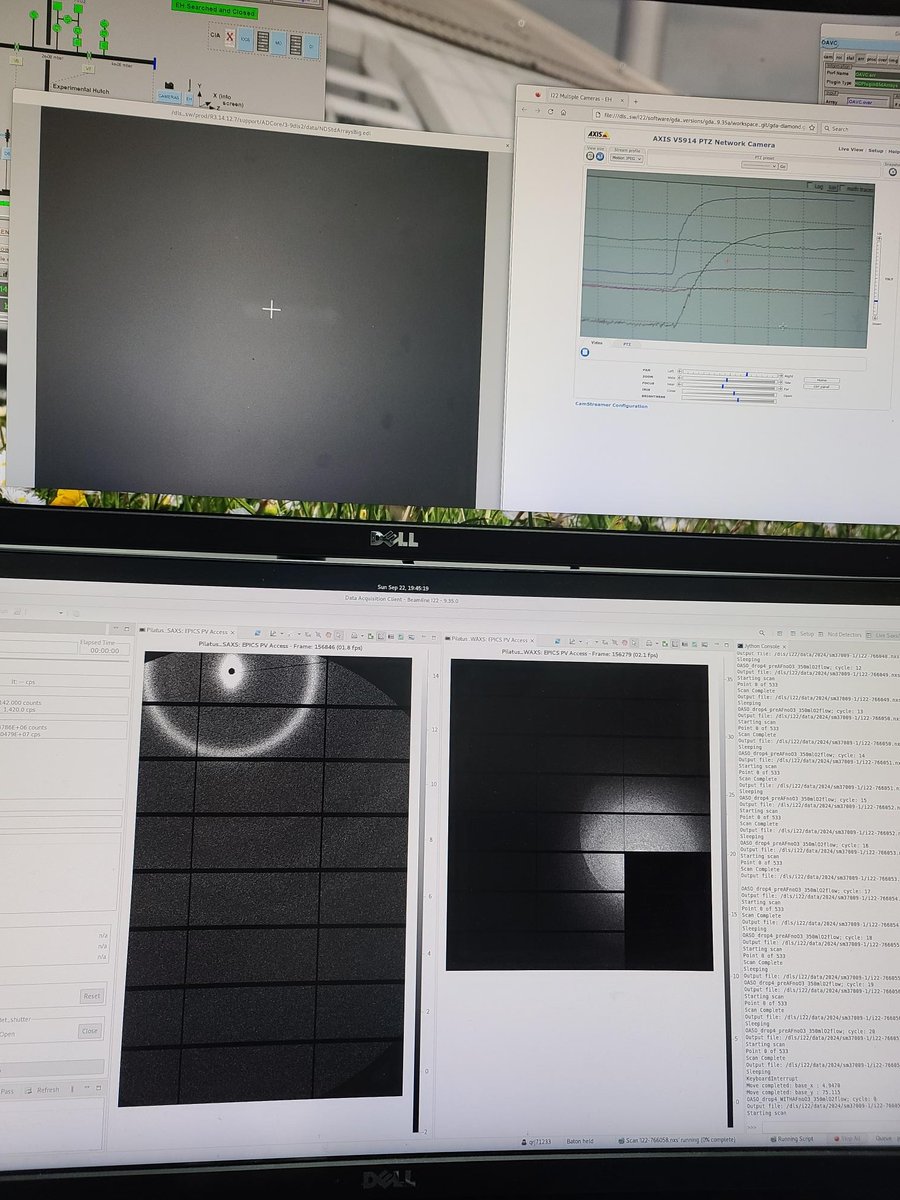Click the 'EH Searched and Closed' green status

pyautogui.click(x=215, y=11)
